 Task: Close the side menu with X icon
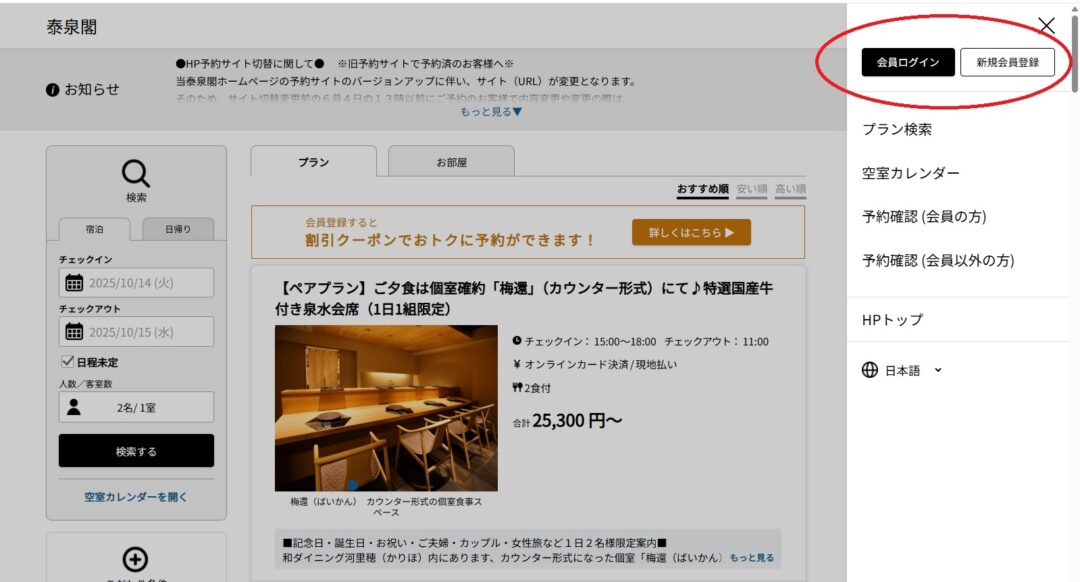pyautogui.click(x=1046, y=26)
